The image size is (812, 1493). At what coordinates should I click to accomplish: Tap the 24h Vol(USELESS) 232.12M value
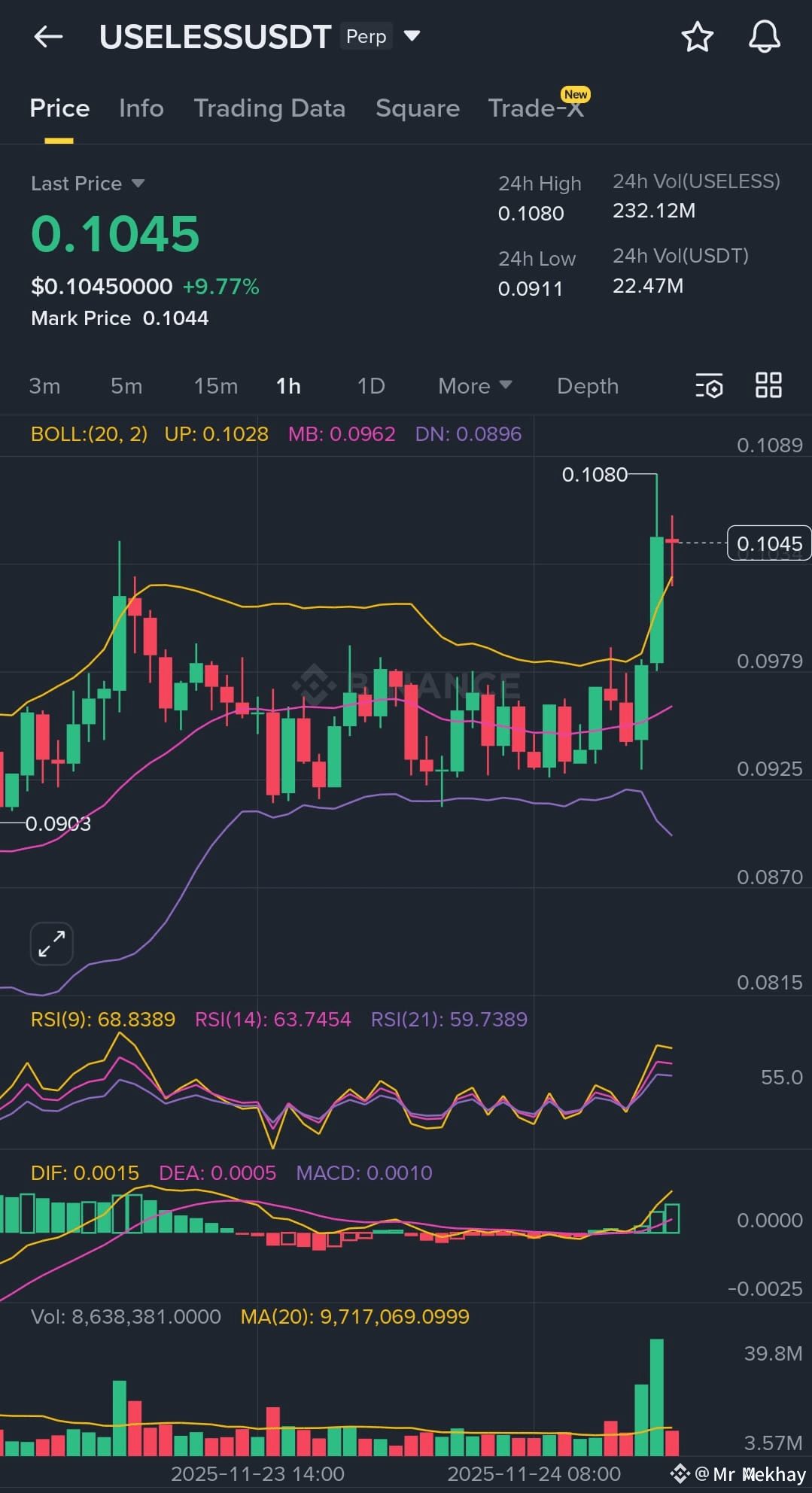(x=654, y=211)
